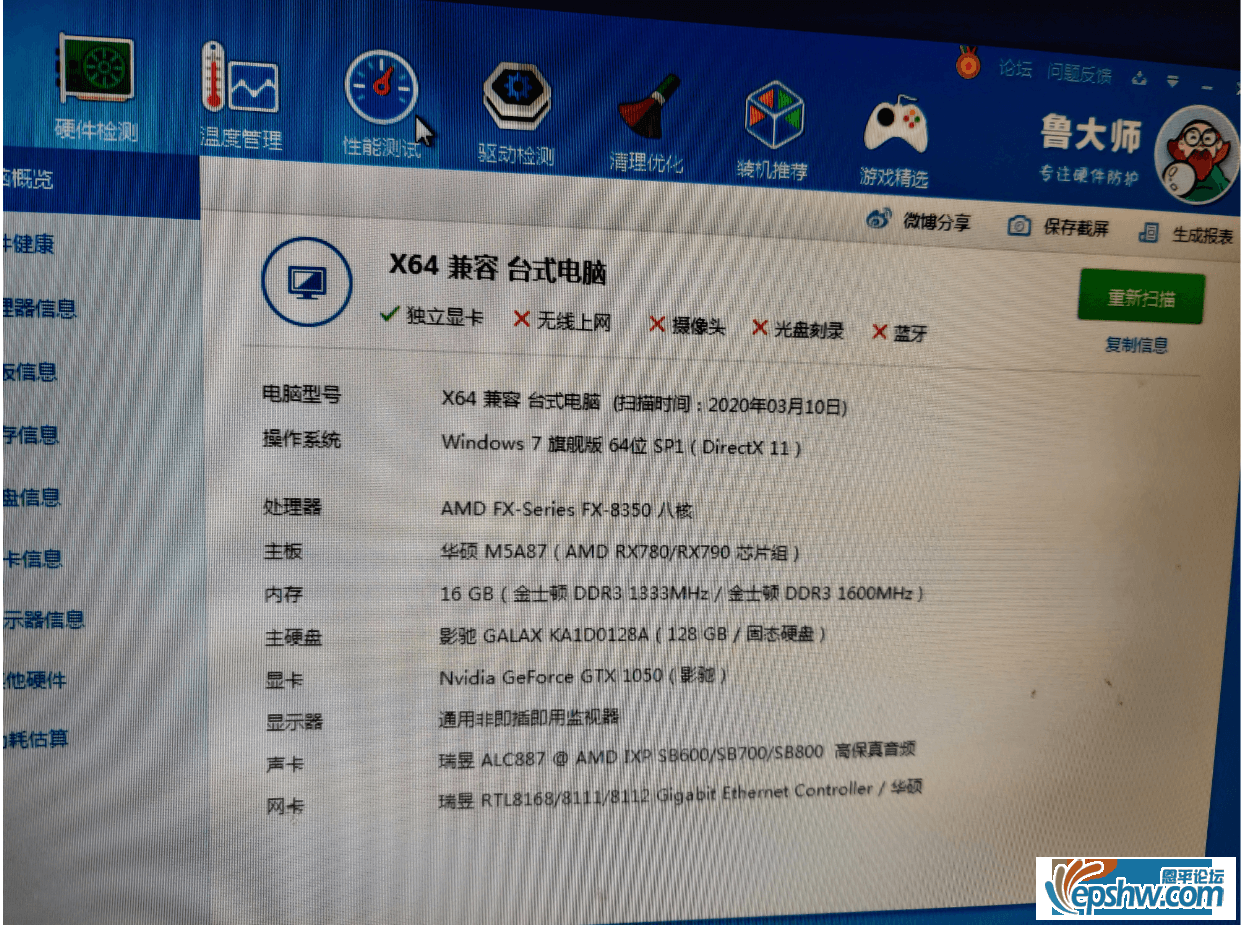This screenshot has width=1241, height=925.
Task: Click the 蓝牙 feature indicator
Action: coord(900,332)
